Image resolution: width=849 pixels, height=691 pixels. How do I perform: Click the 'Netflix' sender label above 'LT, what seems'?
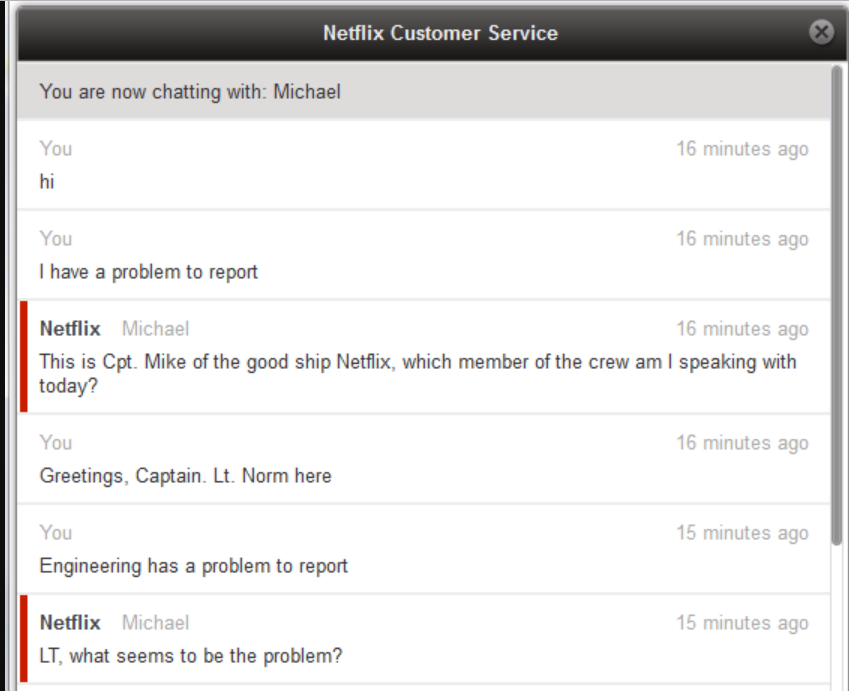(70, 623)
